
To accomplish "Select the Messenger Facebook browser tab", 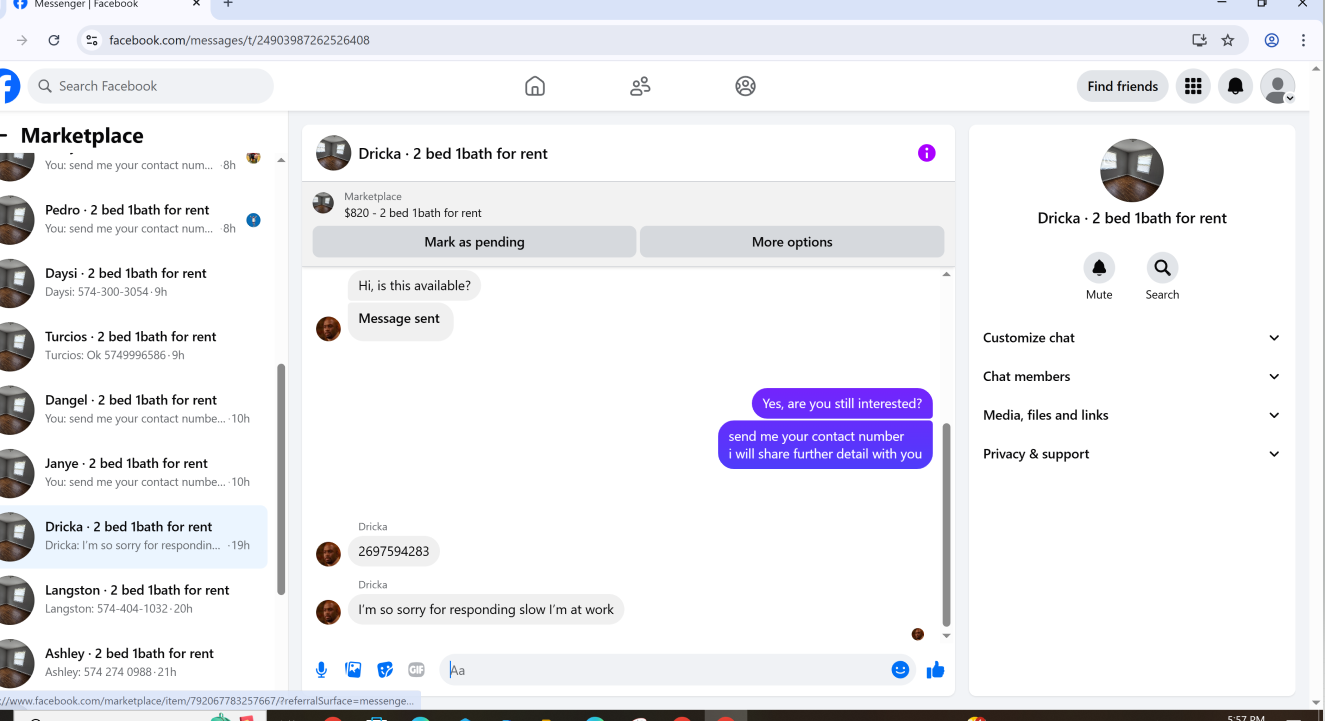I will 105,5.
